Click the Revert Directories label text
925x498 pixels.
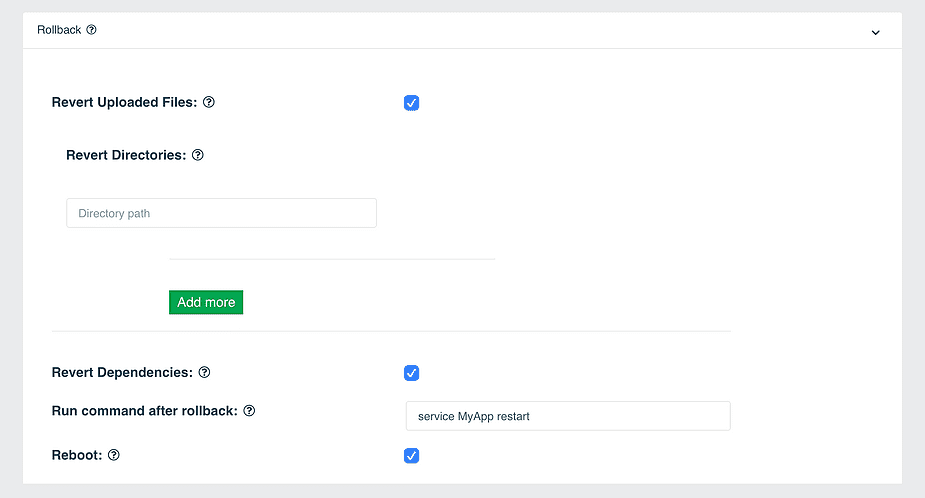[x=126, y=155]
